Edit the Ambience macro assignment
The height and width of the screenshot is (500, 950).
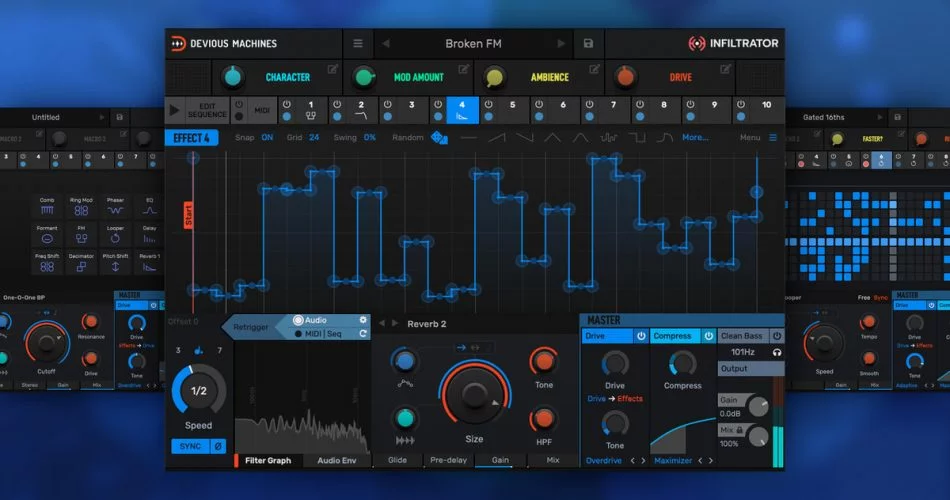pyautogui.click(x=594, y=69)
